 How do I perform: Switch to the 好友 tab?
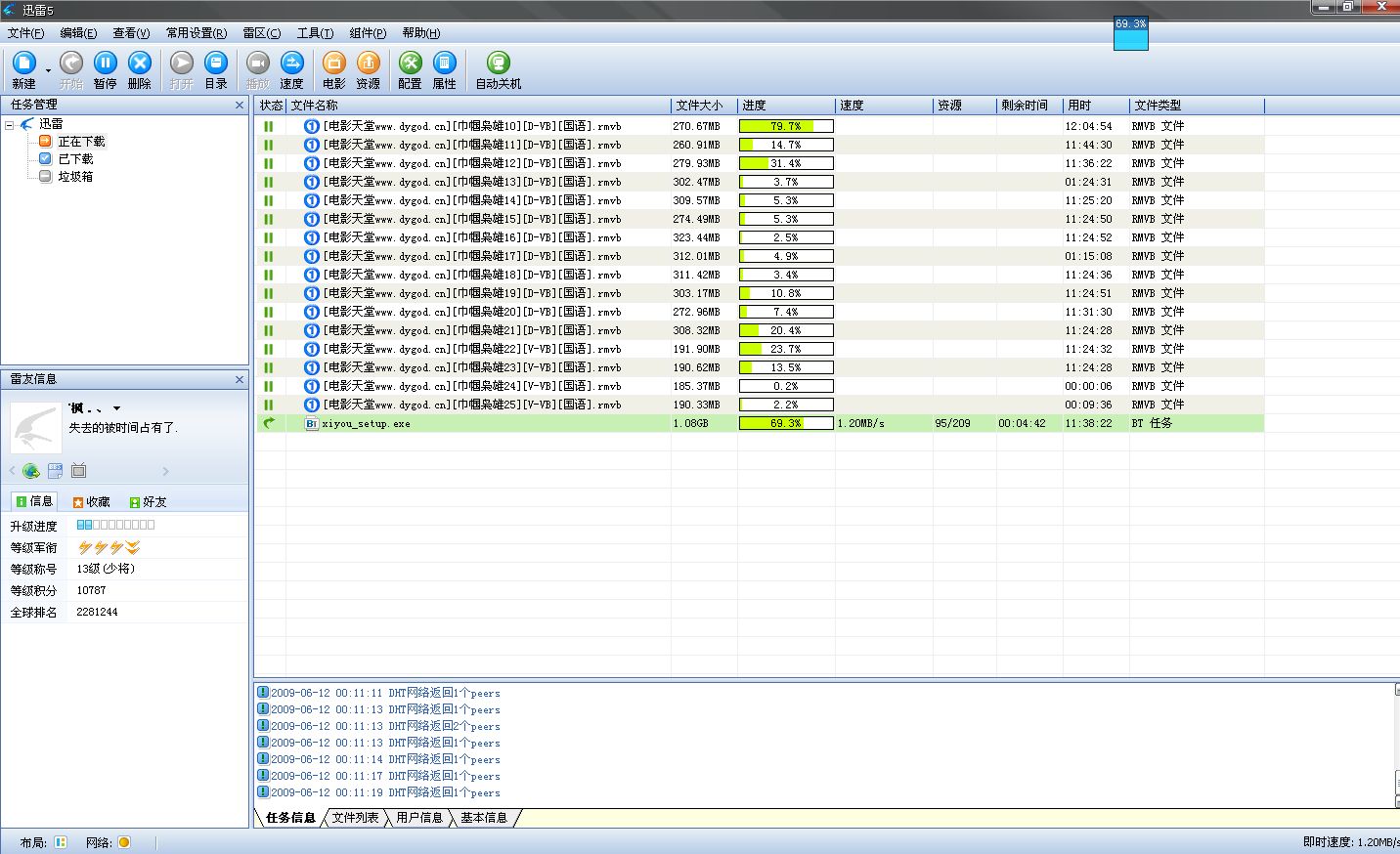(149, 501)
